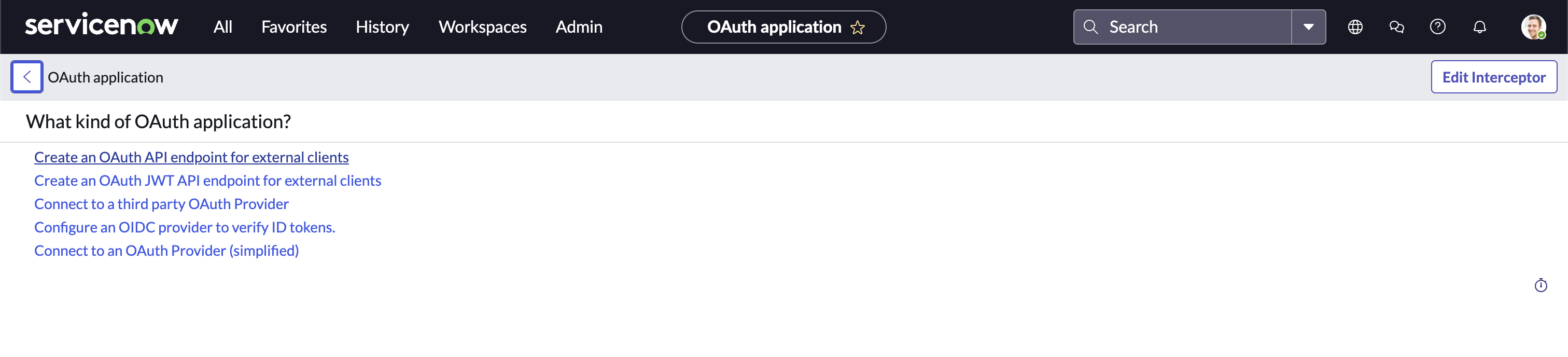The height and width of the screenshot is (357, 1568).
Task: Open the Workspaces menu
Action: tap(482, 27)
